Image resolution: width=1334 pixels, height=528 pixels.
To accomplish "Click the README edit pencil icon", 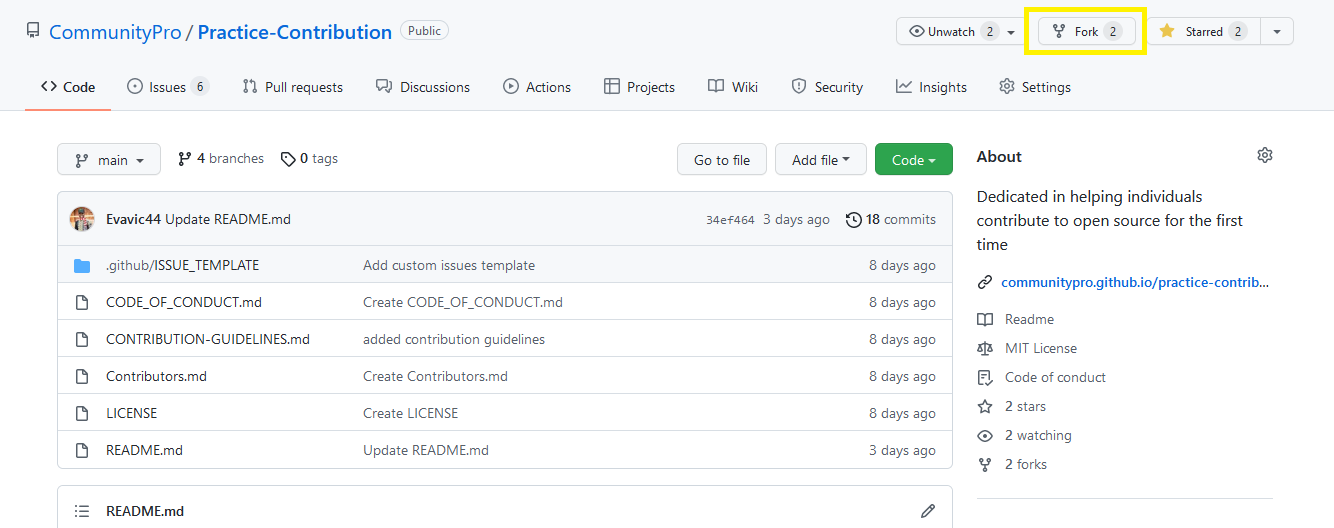I will pyautogui.click(x=928, y=511).
